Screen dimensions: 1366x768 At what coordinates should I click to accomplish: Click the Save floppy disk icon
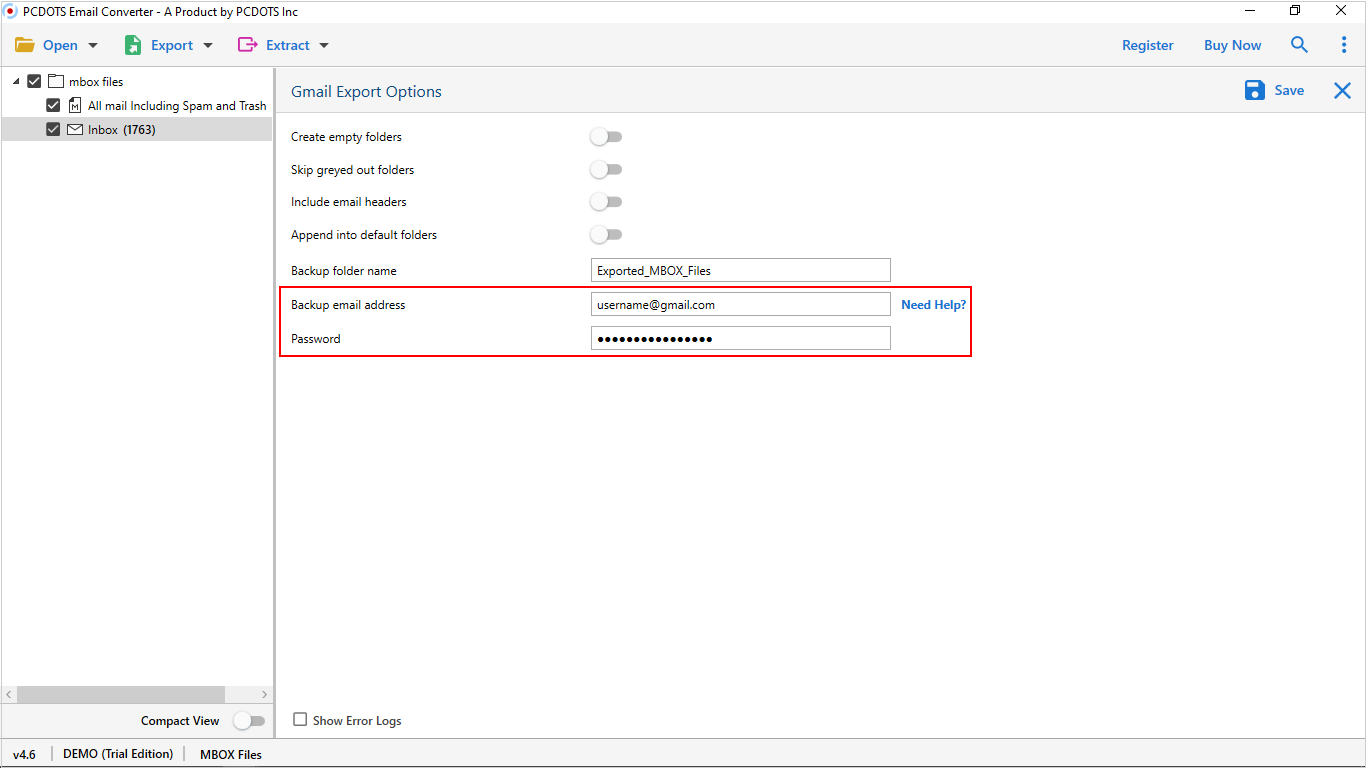[1254, 91]
